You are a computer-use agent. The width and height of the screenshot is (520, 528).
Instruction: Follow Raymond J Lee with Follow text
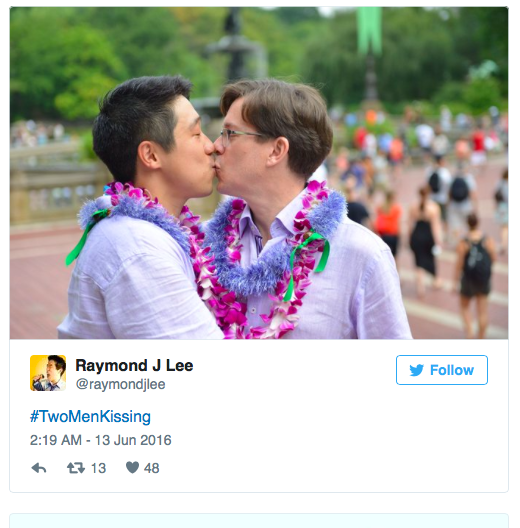pyautogui.click(x=452, y=370)
